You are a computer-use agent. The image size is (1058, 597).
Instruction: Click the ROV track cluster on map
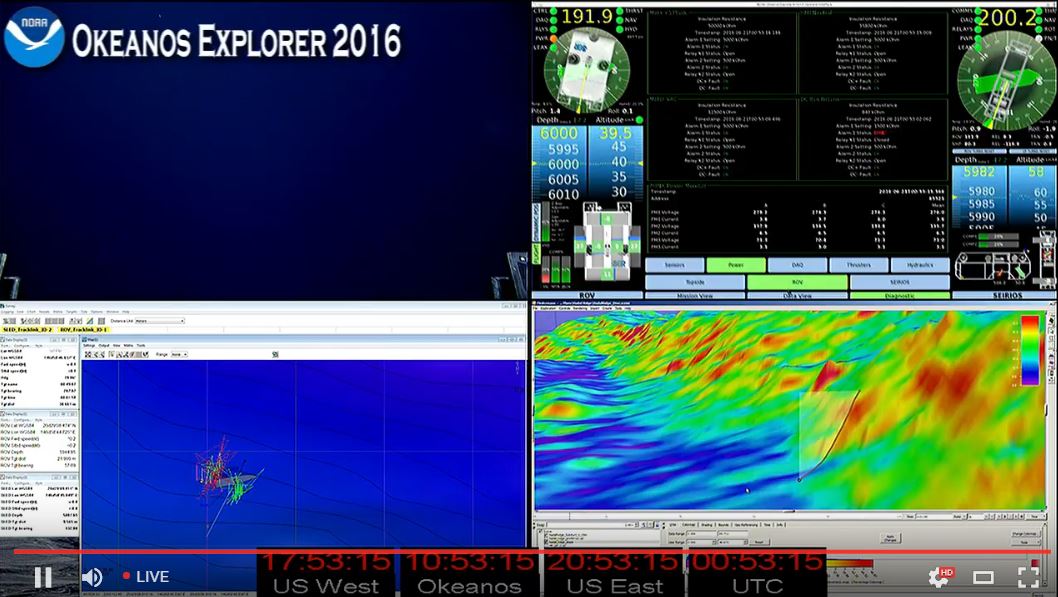226,474
